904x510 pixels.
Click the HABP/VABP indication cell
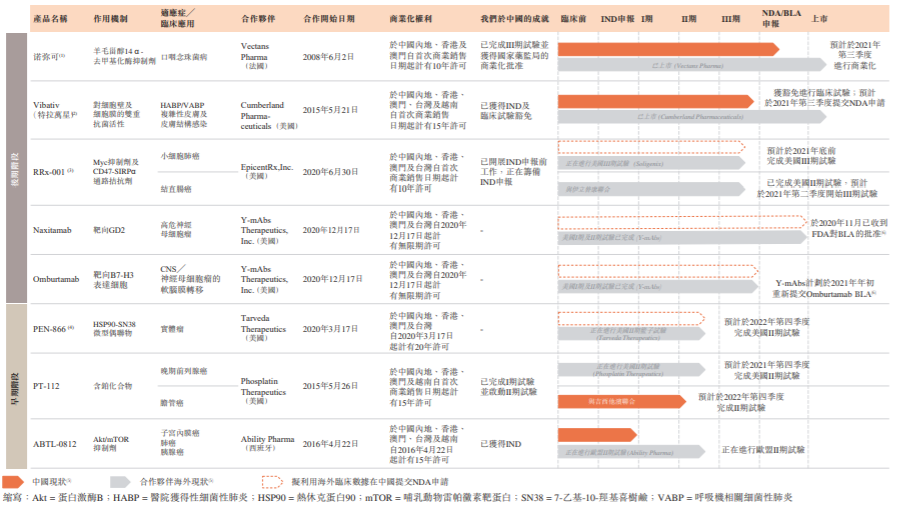click(183, 115)
